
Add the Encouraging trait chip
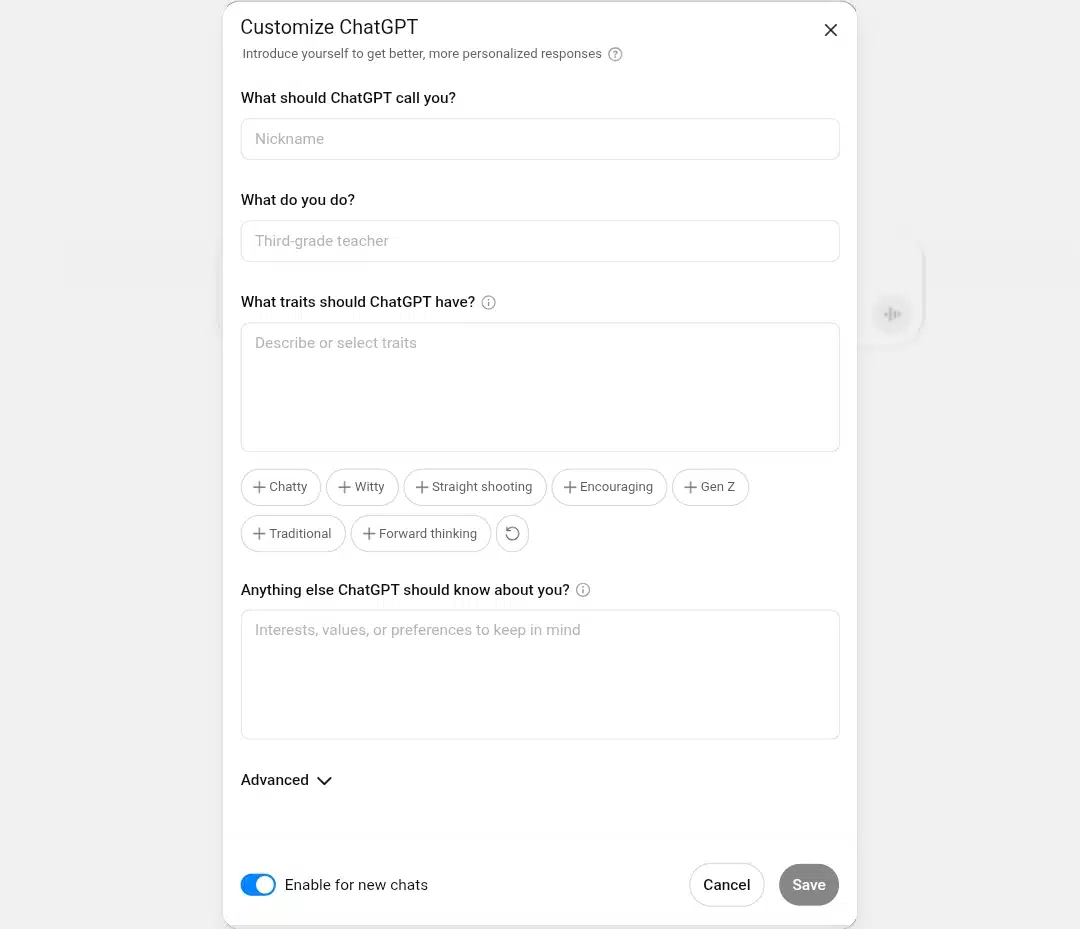pos(609,487)
